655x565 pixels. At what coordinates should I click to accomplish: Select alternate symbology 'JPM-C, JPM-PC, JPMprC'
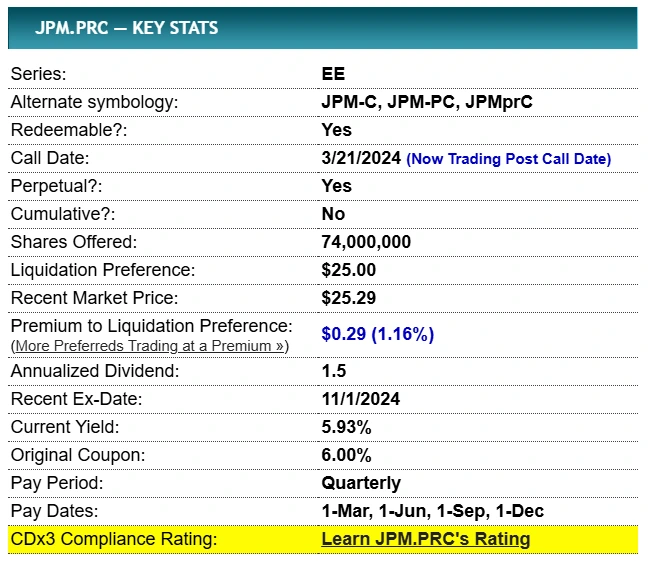(427, 102)
